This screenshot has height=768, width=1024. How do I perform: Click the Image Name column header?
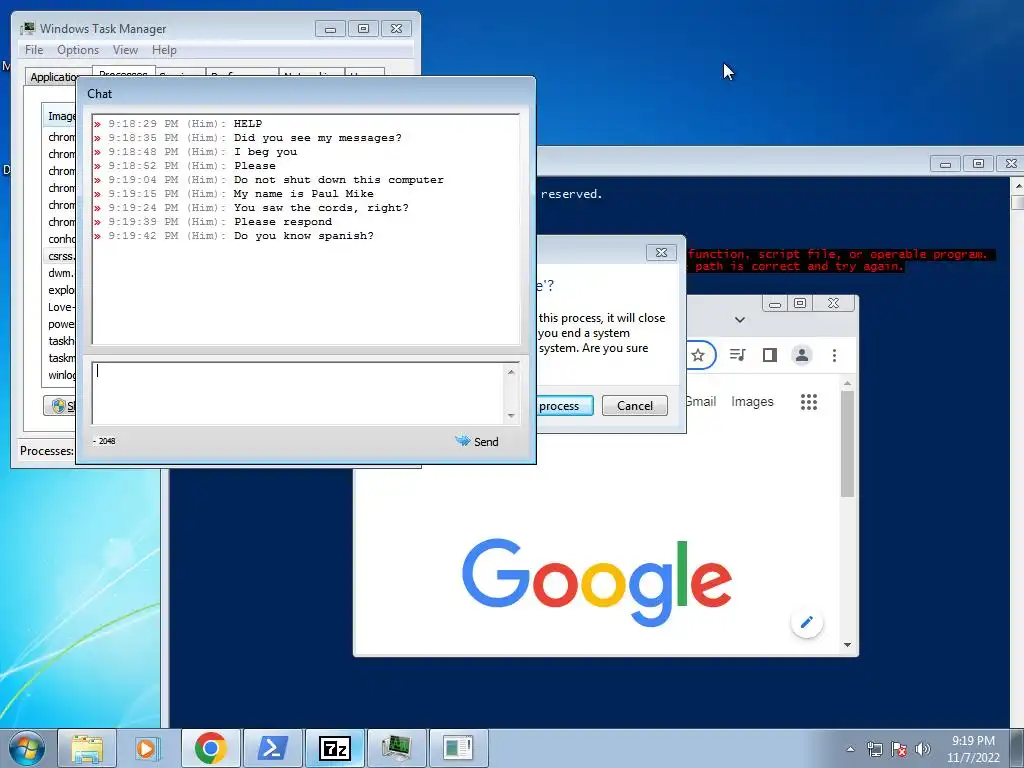(x=60, y=116)
